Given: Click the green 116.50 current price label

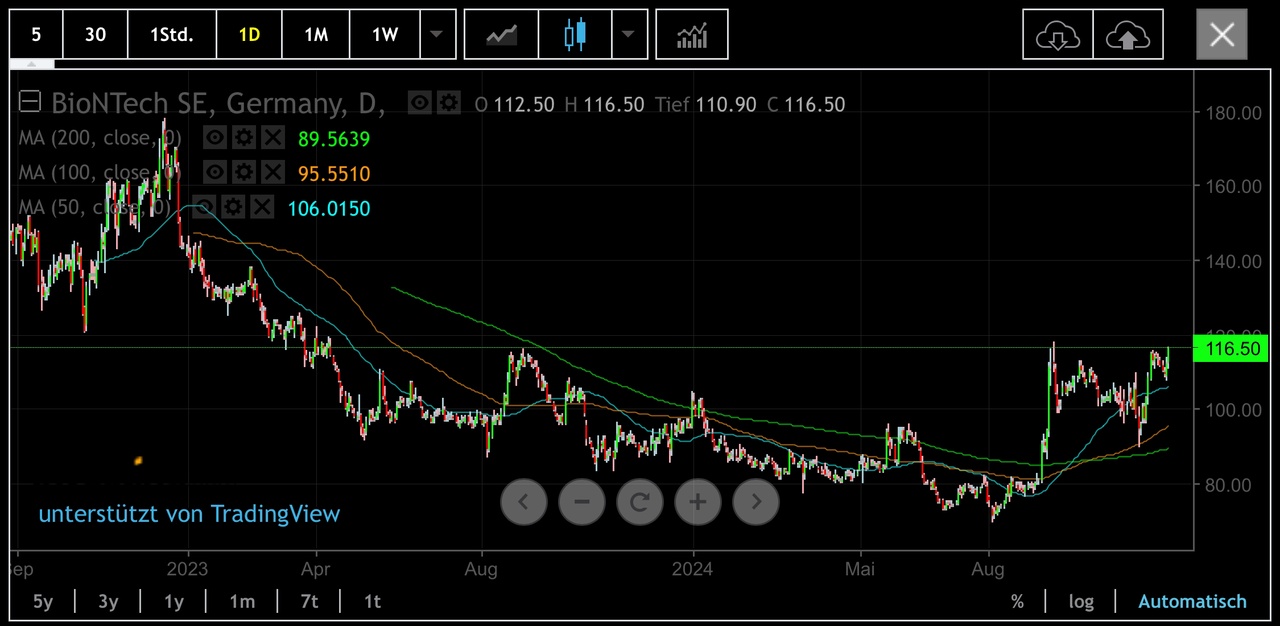Looking at the screenshot, I should click(x=1231, y=349).
